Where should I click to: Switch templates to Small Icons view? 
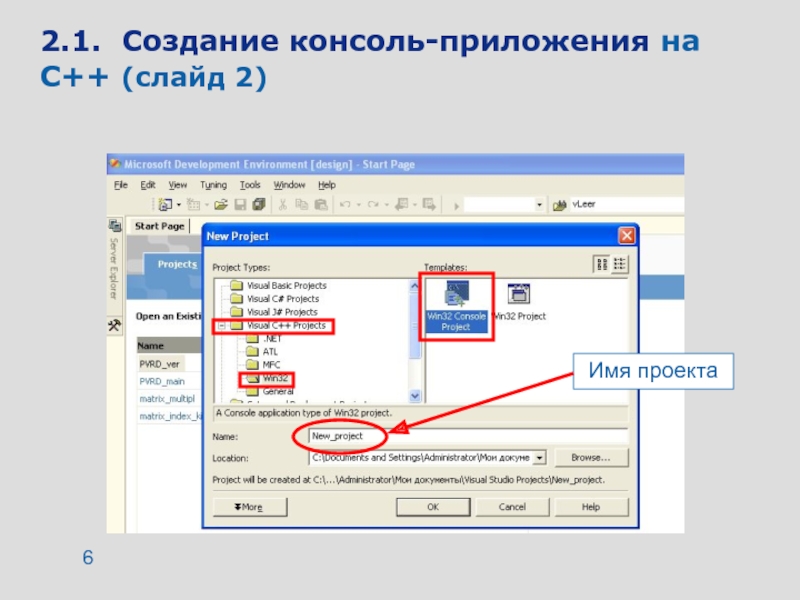pos(619,264)
